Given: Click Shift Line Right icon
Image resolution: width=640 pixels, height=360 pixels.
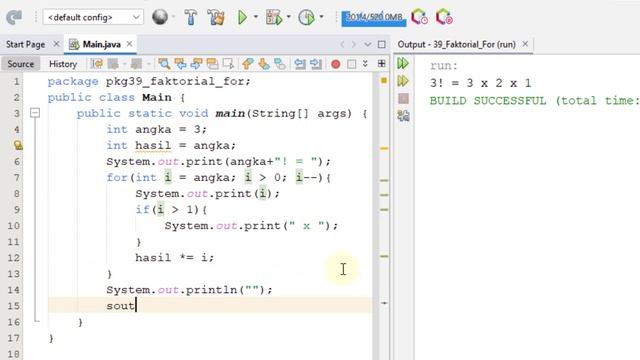Looking at the screenshot, I should point(316,64).
